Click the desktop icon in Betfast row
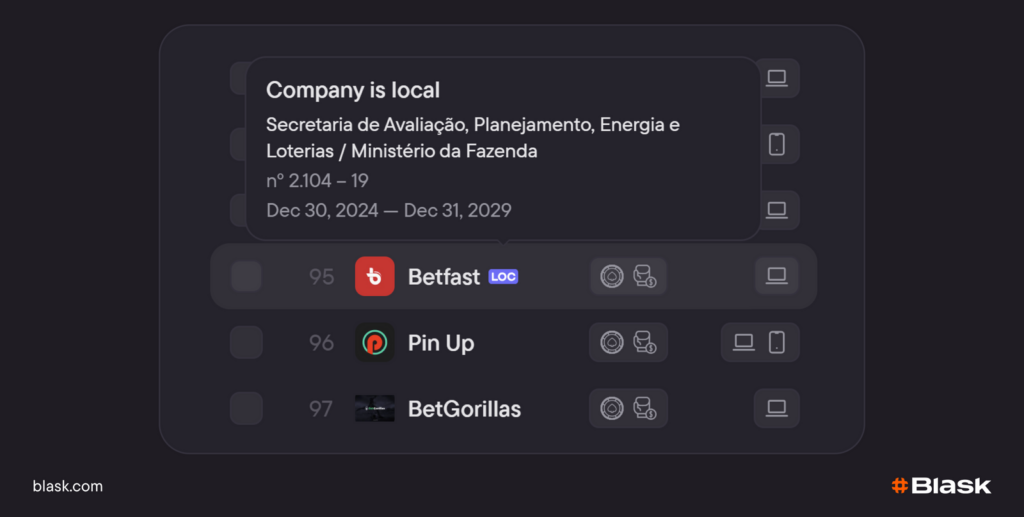Viewport: 1024px width, 517px height. 776,276
